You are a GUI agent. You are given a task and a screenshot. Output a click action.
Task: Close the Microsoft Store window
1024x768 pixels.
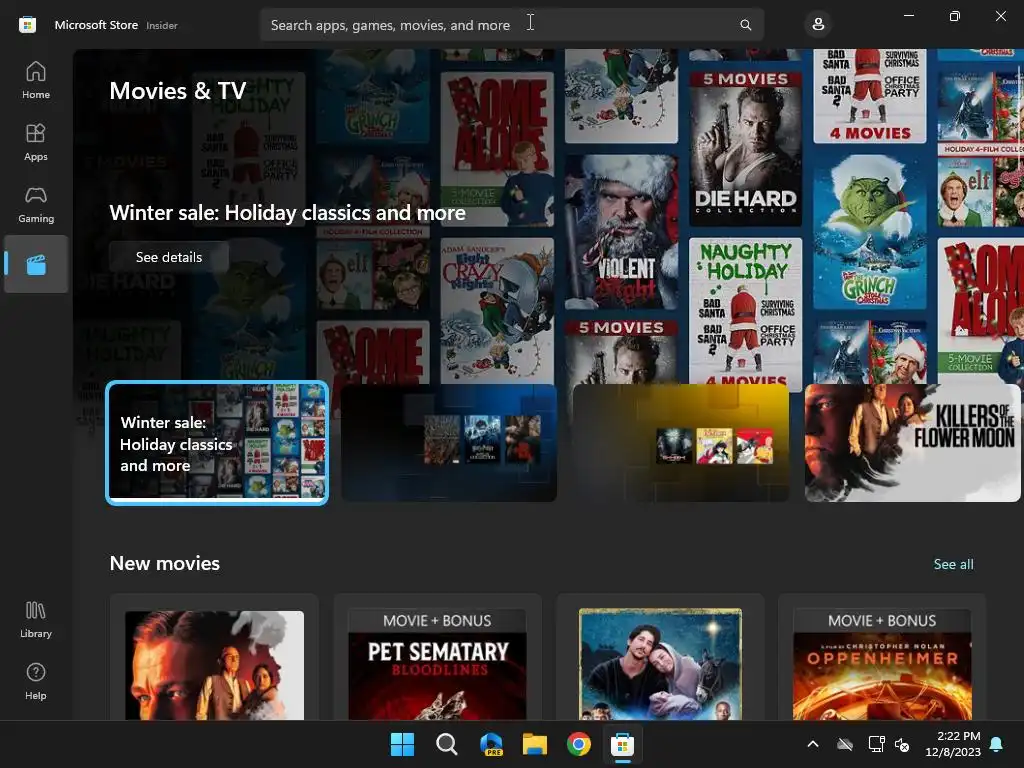[1000, 16]
